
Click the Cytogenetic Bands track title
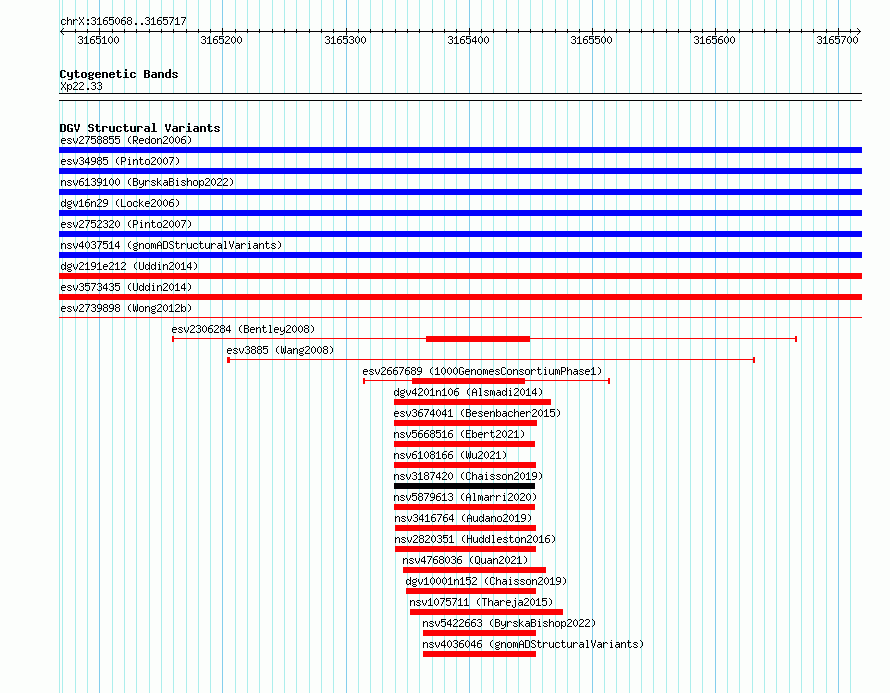(x=119, y=74)
